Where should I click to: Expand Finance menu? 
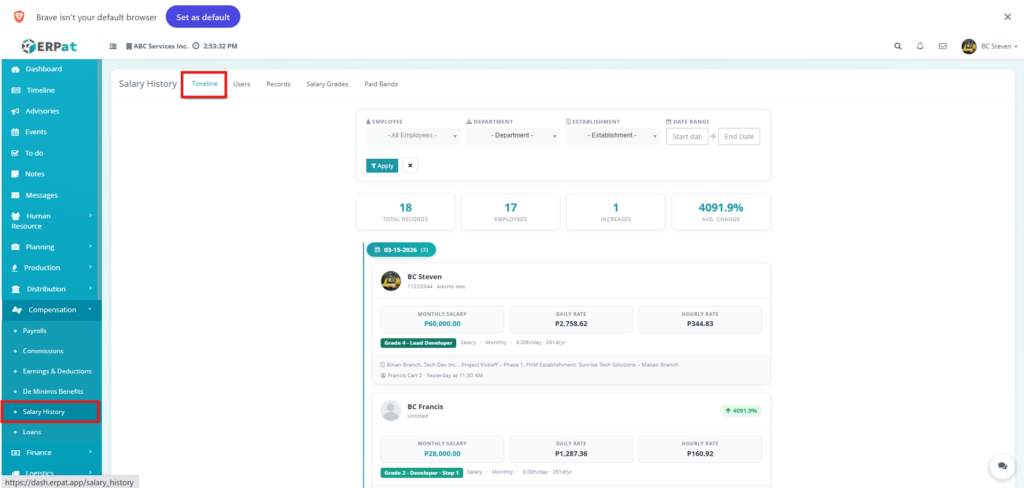coord(51,452)
